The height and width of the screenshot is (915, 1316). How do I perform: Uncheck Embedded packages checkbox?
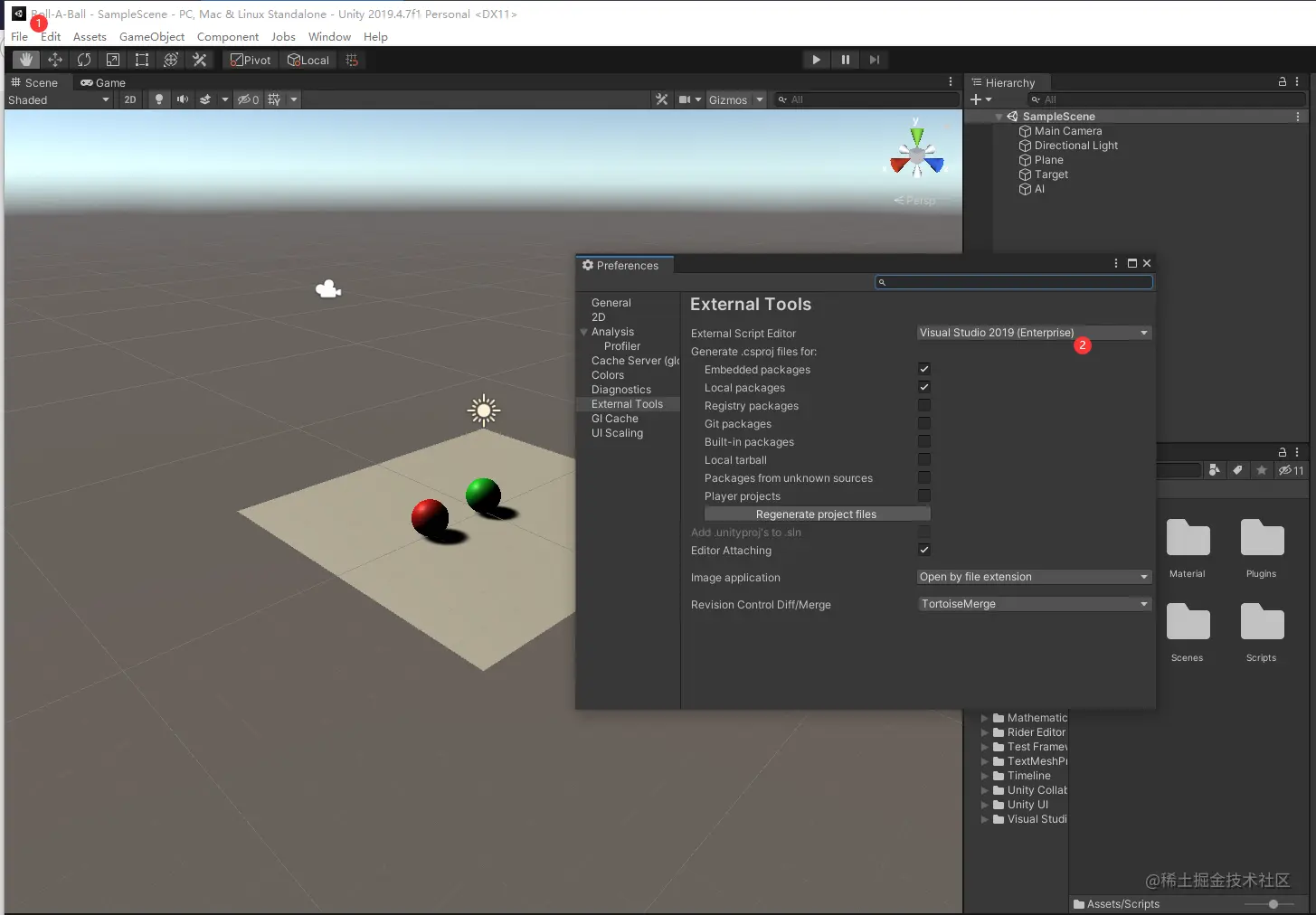[924, 369]
